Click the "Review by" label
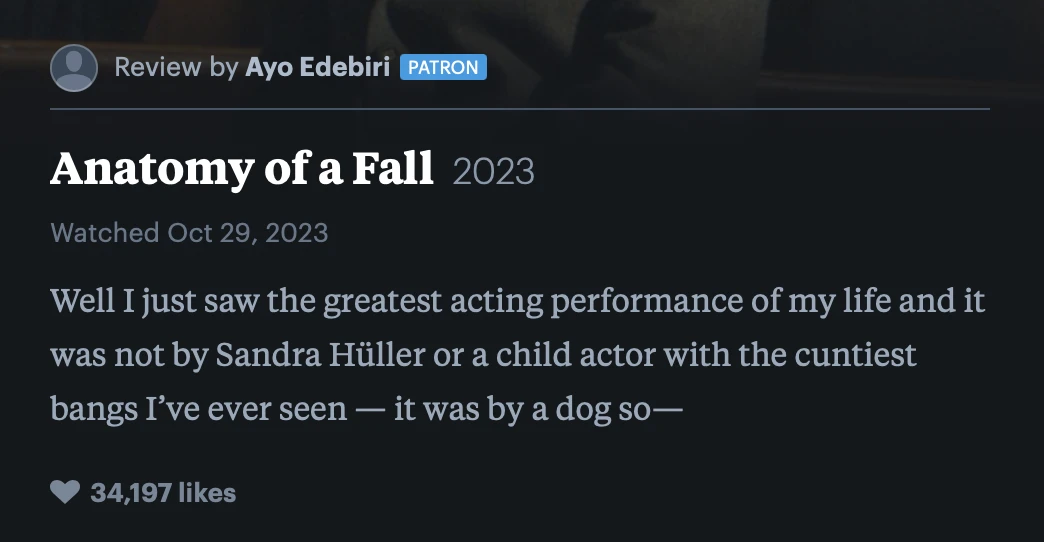The image size is (1044, 542). pyautogui.click(x=176, y=68)
